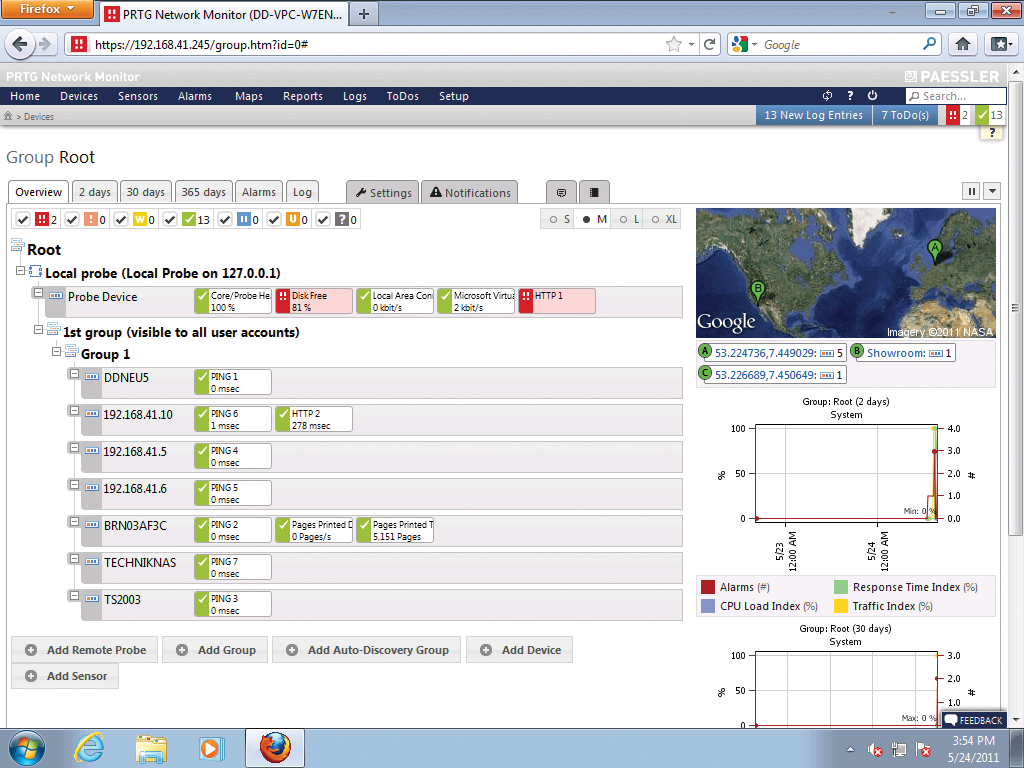Click the Alarms red legend swatch
This screenshot has width=1024, height=768.
707,587
